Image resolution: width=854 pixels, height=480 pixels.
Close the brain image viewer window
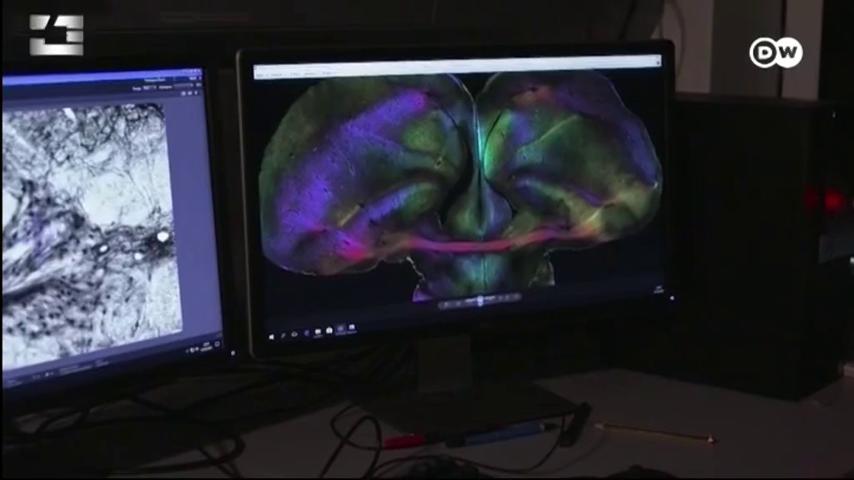[x=657, y=63]
